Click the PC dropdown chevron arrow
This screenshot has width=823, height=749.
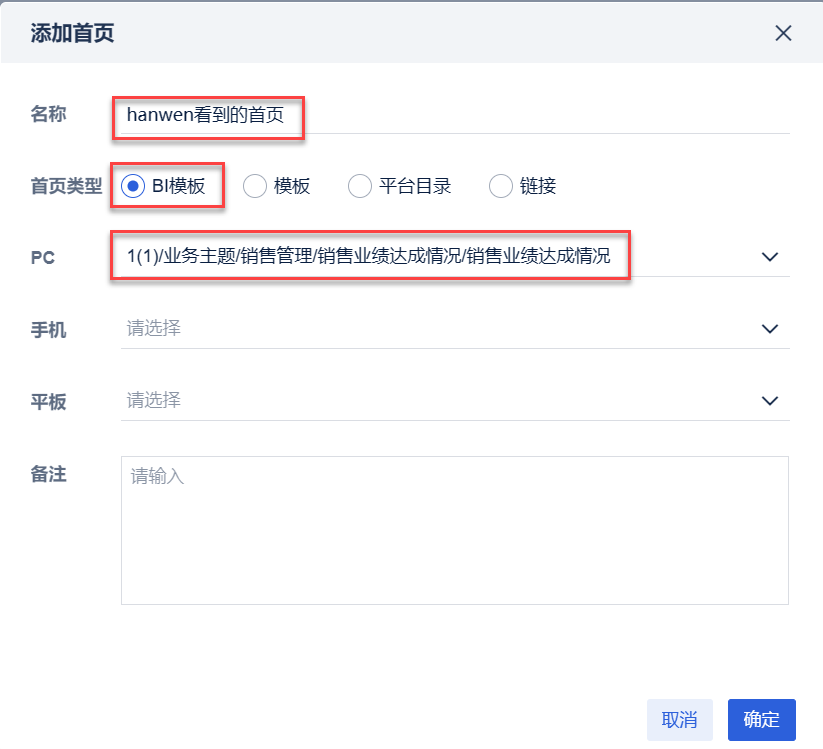770,257
